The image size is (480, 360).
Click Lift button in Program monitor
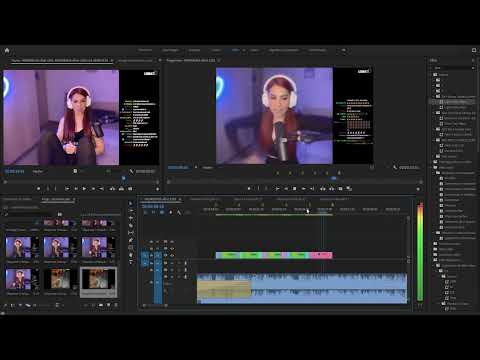click(x=323, y=189)
